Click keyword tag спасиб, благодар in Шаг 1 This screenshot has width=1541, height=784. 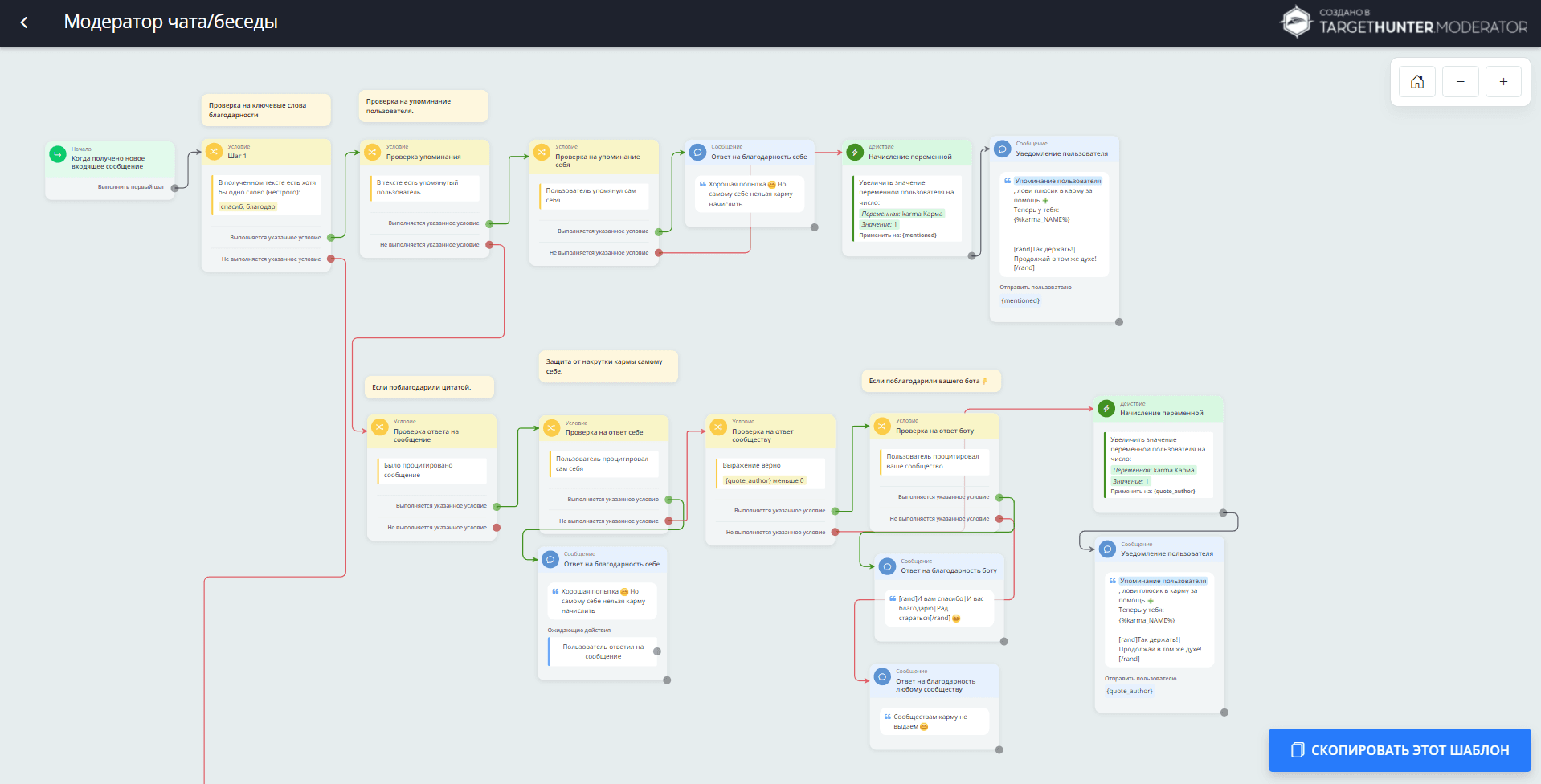(247, 206)
